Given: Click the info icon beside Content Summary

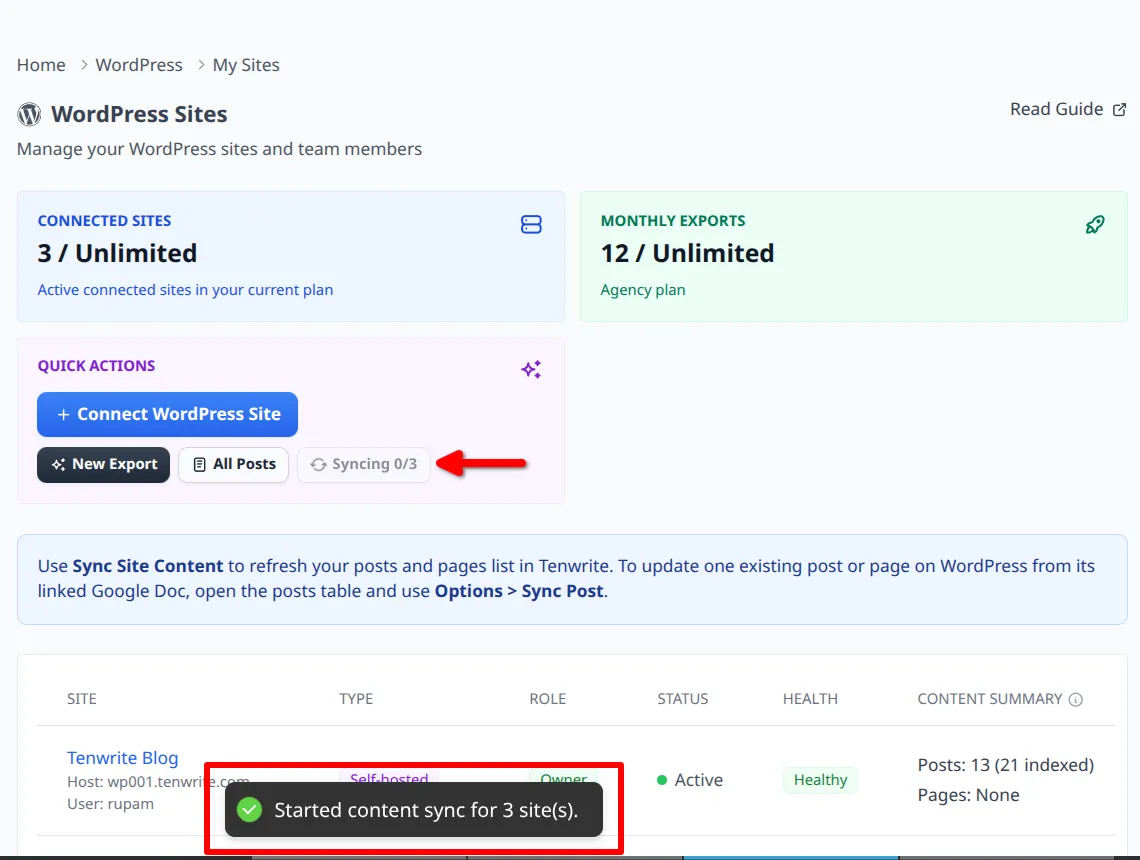Looking at the screenshot, I should click(1075, 699).
